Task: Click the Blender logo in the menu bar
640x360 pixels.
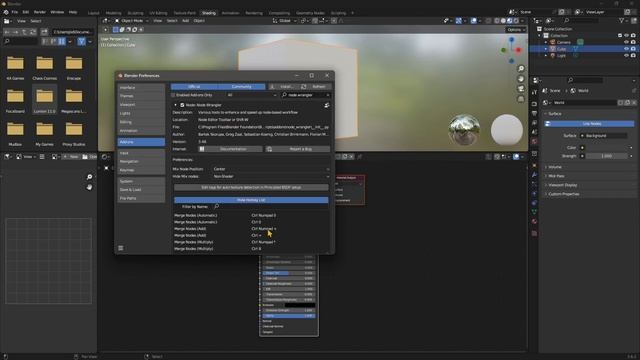Action: [6, 12]
